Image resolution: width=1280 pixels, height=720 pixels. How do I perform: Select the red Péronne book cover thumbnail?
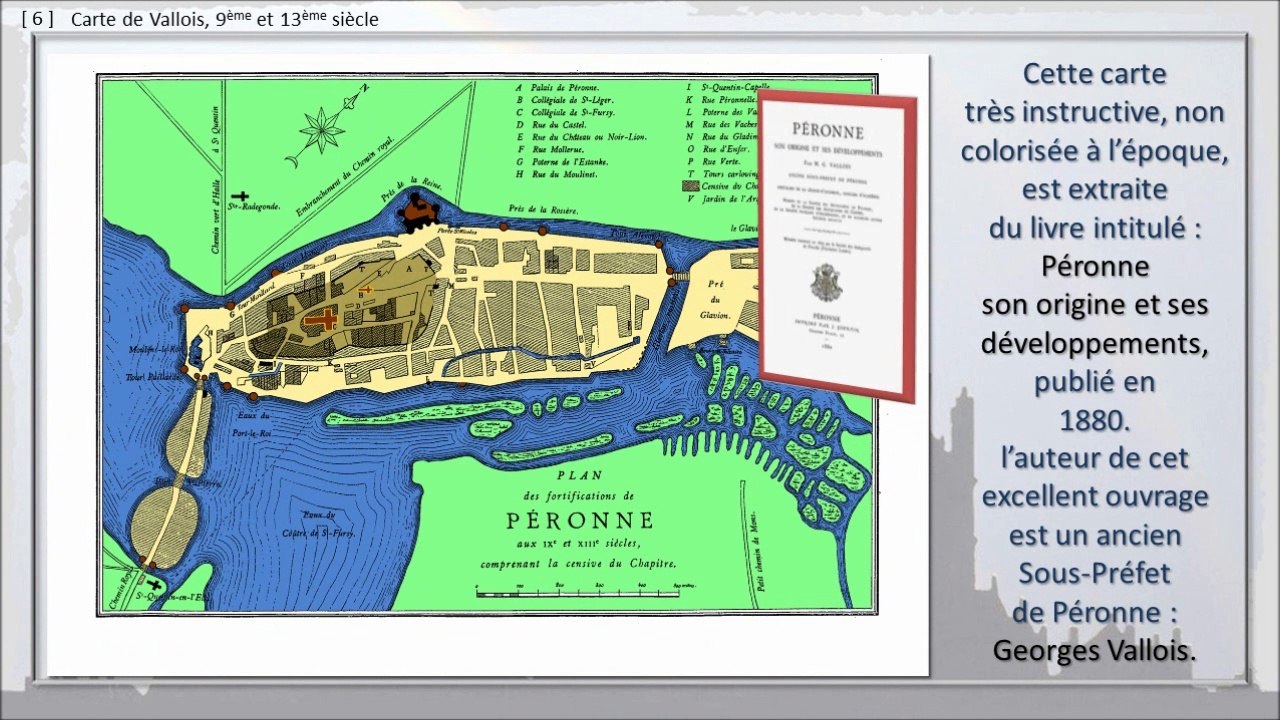pyautogui.click(x=838, y=247)
